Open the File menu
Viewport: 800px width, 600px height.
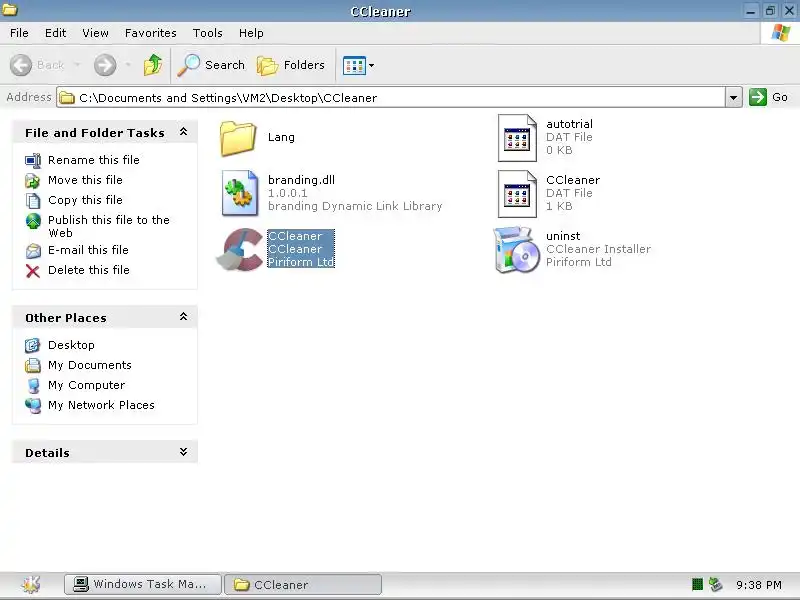click(19, 33)
